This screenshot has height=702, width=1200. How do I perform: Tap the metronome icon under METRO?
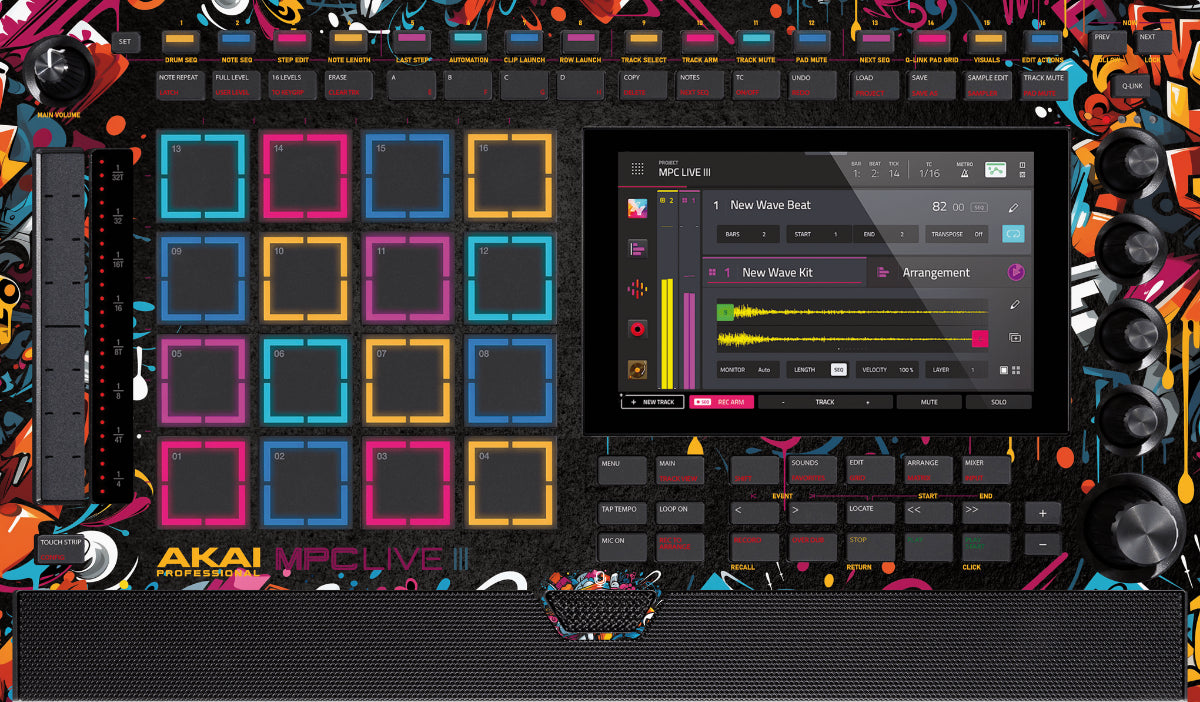point(965,173)
